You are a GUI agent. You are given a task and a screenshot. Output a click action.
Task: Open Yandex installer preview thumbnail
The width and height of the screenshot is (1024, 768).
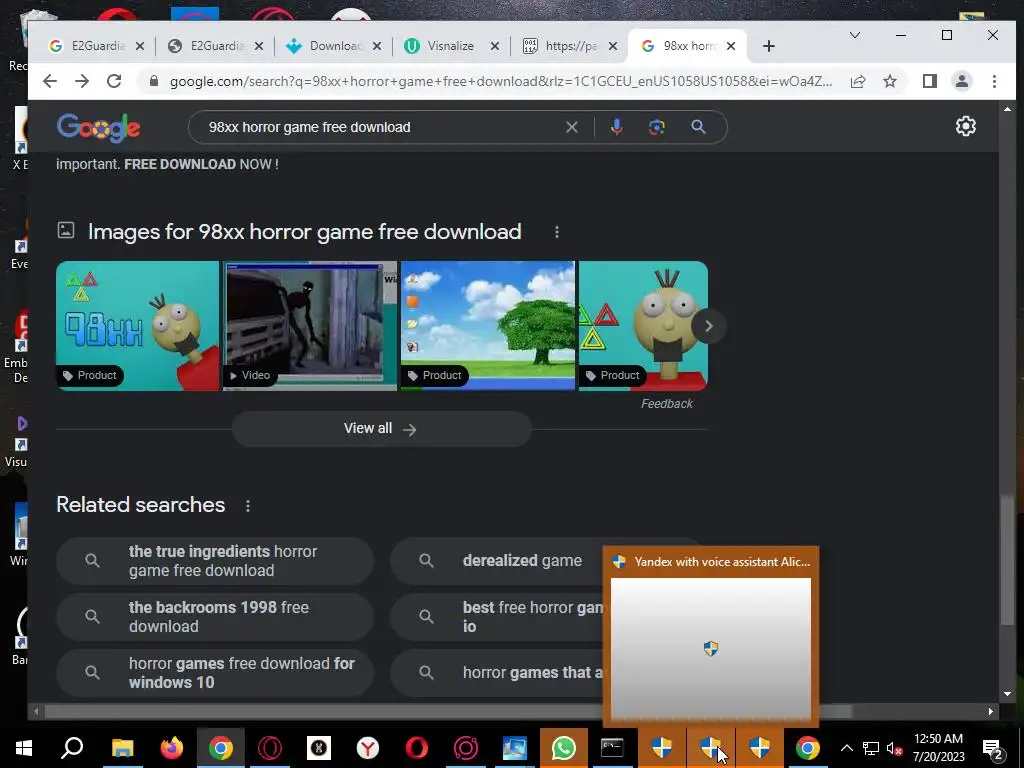[x=711, y=648]
